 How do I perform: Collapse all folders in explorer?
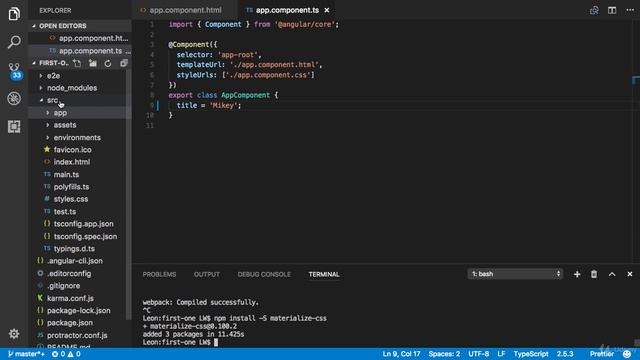click(x=124, y=63)
